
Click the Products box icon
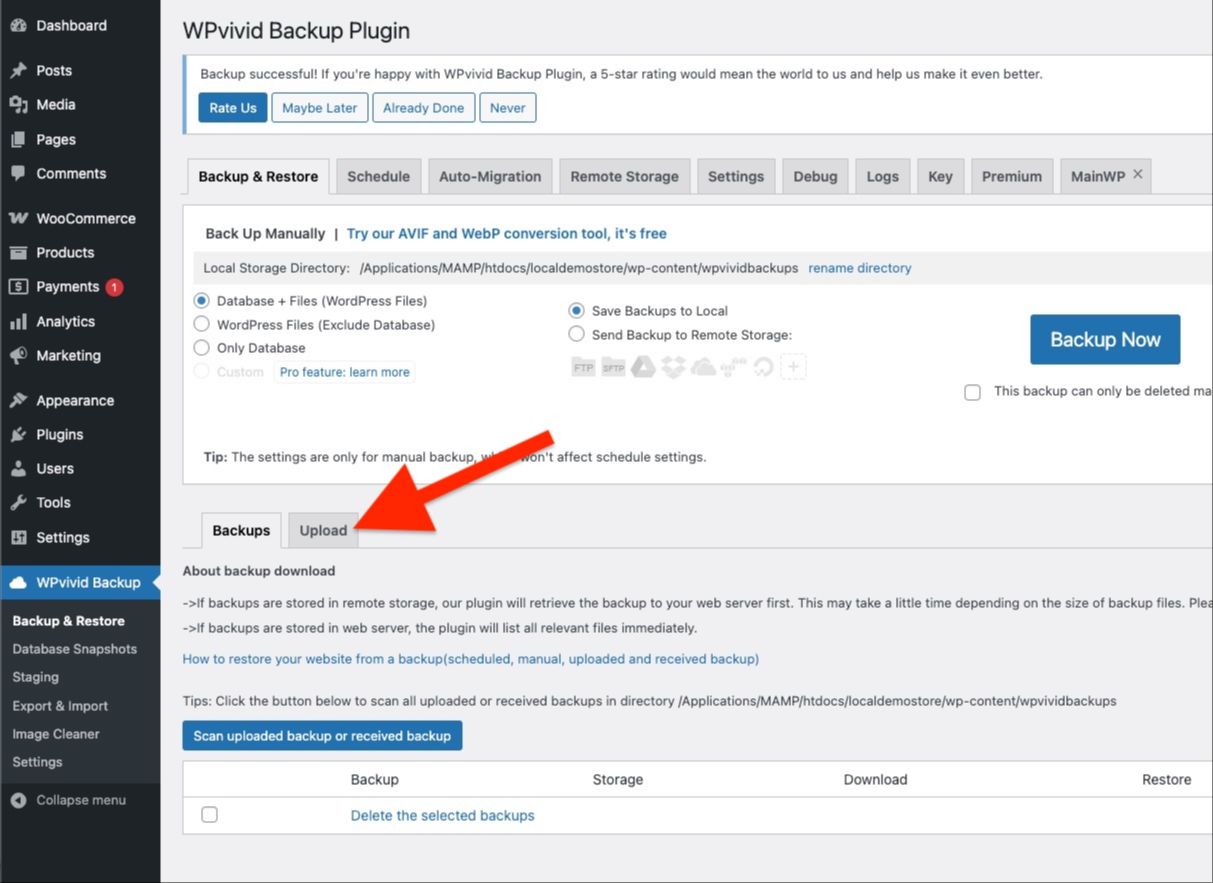(18, 252)
